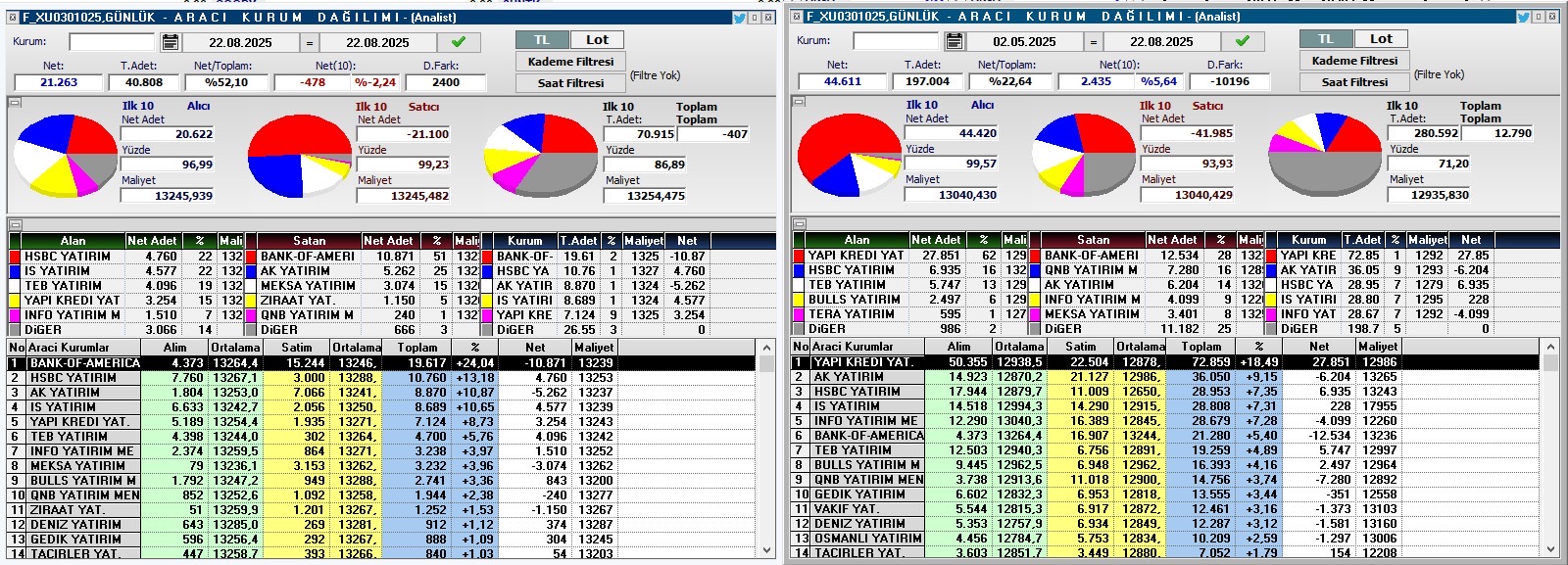The width and height of the screenshot is (1568, 565).
Task: Open Saat Filtresi in the right window
Action: click(x=1354, y=82)
